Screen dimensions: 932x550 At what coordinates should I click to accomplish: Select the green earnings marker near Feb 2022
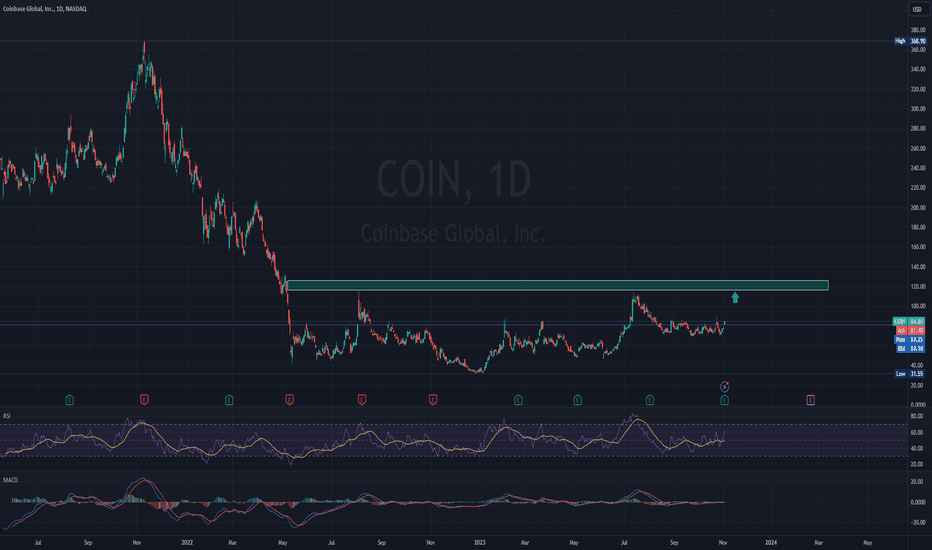click(x=229, y=400)
